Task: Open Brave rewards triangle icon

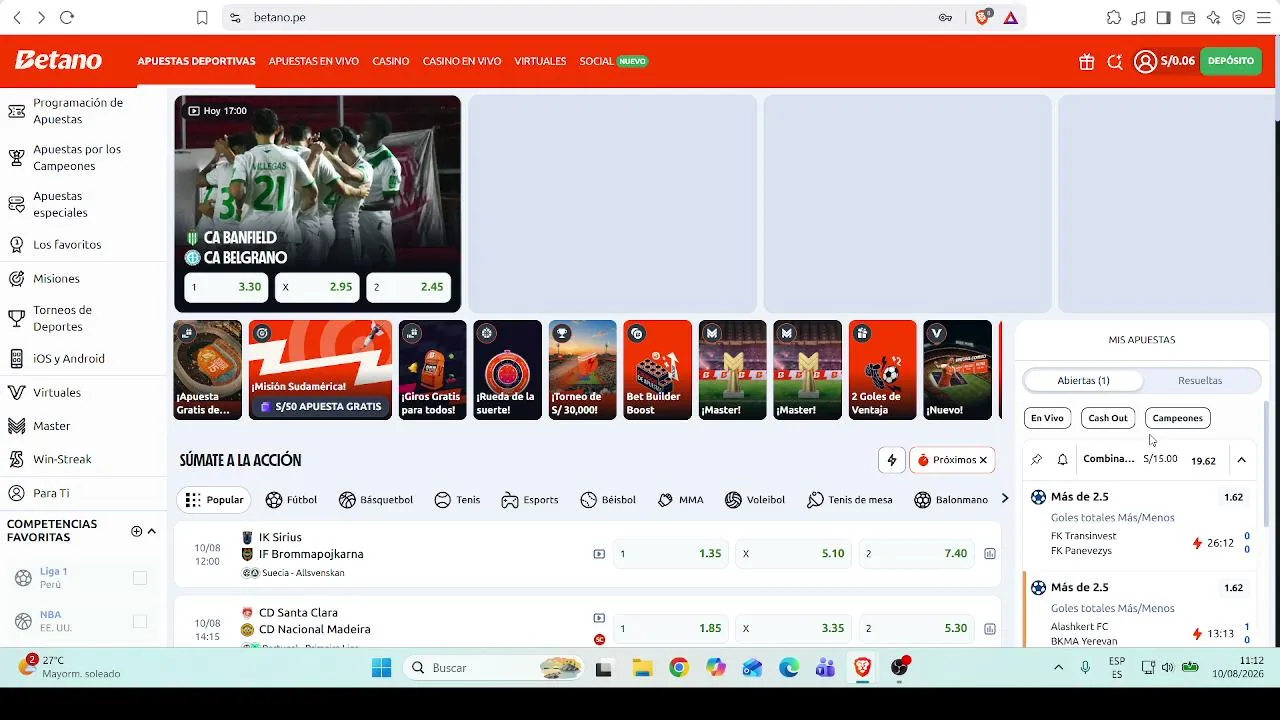Action: point(1011,18)
